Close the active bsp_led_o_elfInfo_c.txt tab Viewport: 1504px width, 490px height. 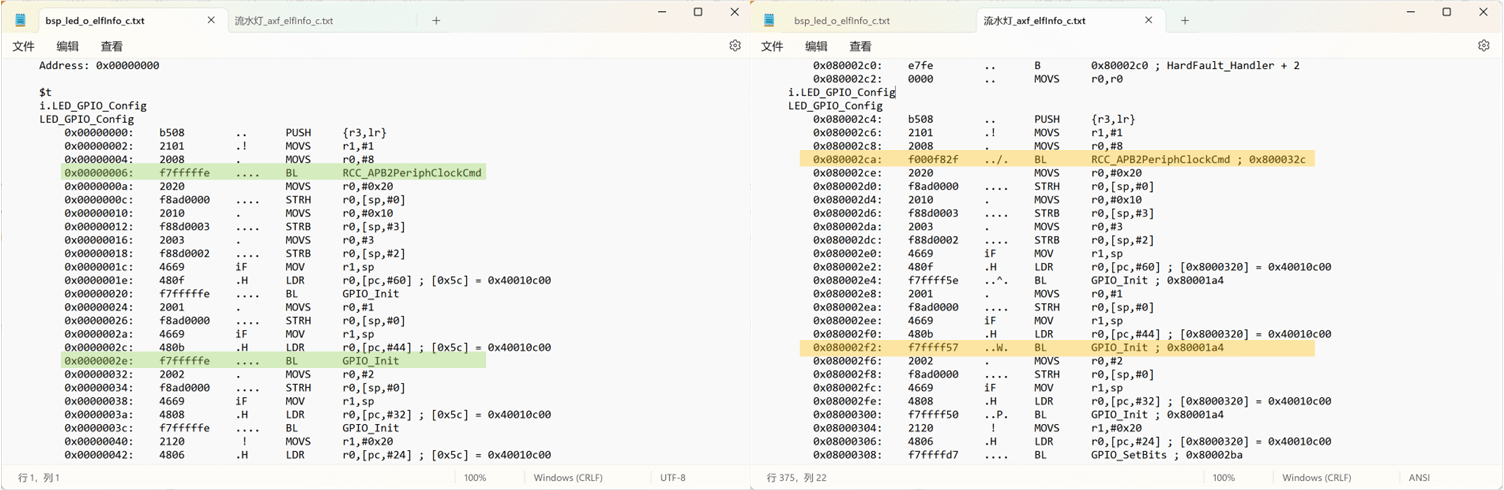[211, 20]
